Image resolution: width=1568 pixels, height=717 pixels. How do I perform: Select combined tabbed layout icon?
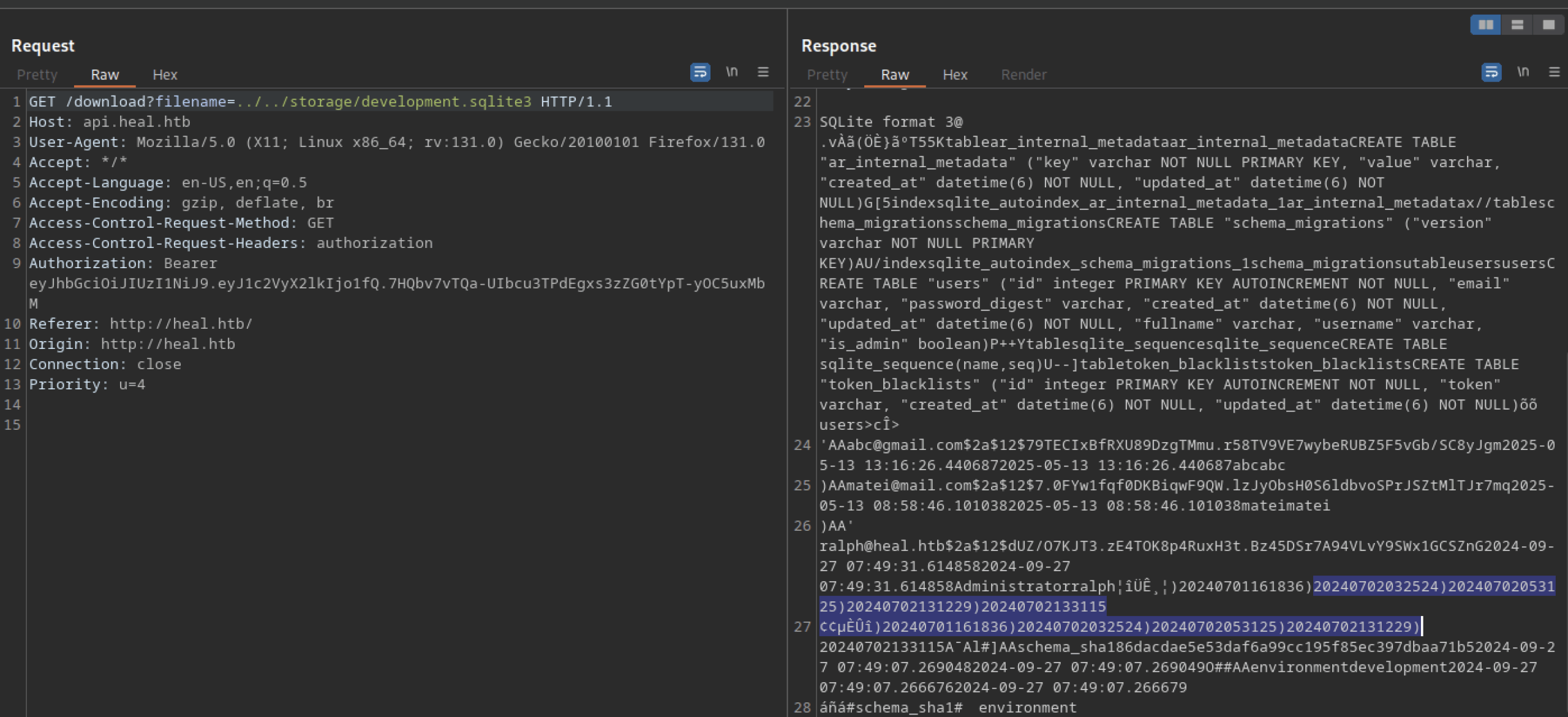pos(1548,24)
